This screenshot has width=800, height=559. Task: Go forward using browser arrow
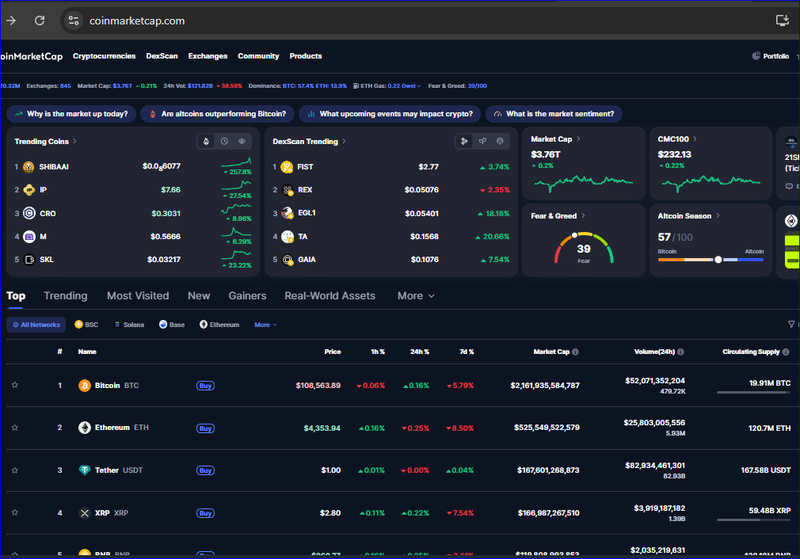(11, 20)
